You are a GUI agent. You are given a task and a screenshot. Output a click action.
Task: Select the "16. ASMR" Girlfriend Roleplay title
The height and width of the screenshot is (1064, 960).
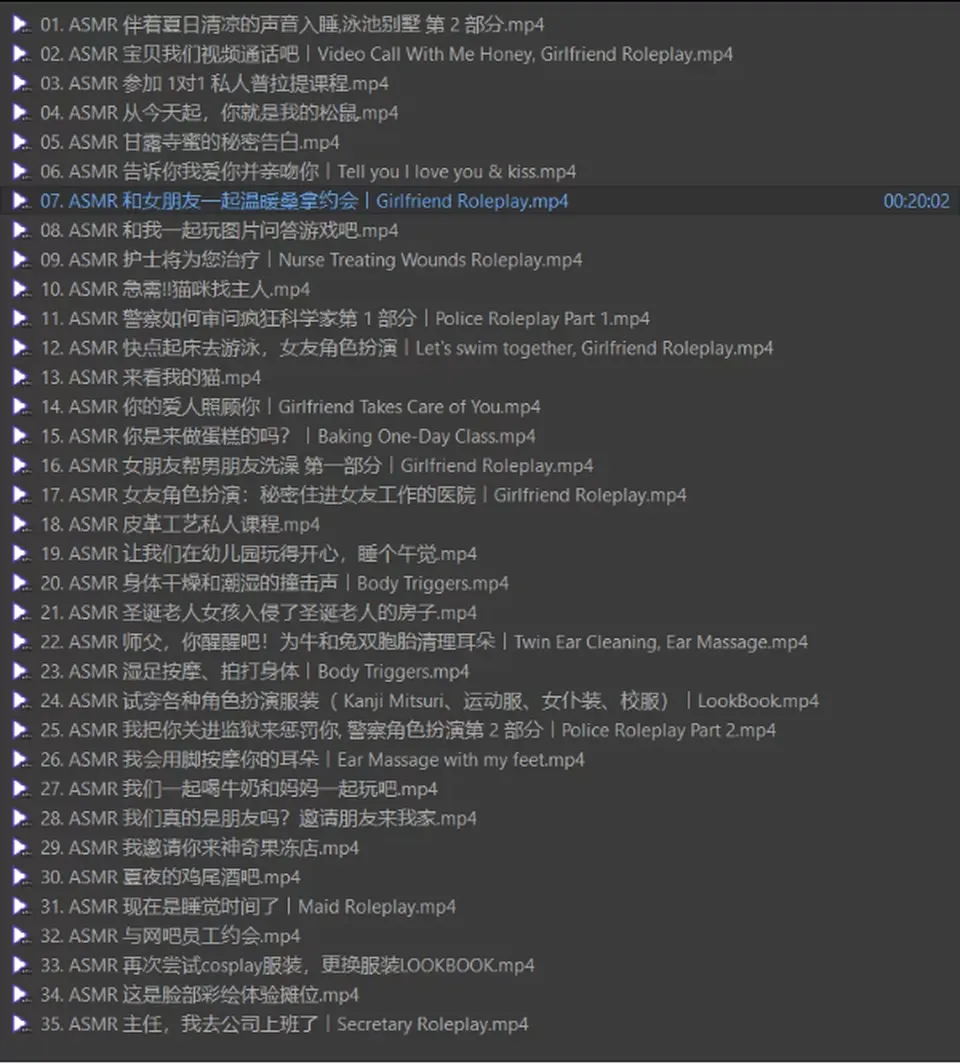pyautogui.click(x=317, y=466)
